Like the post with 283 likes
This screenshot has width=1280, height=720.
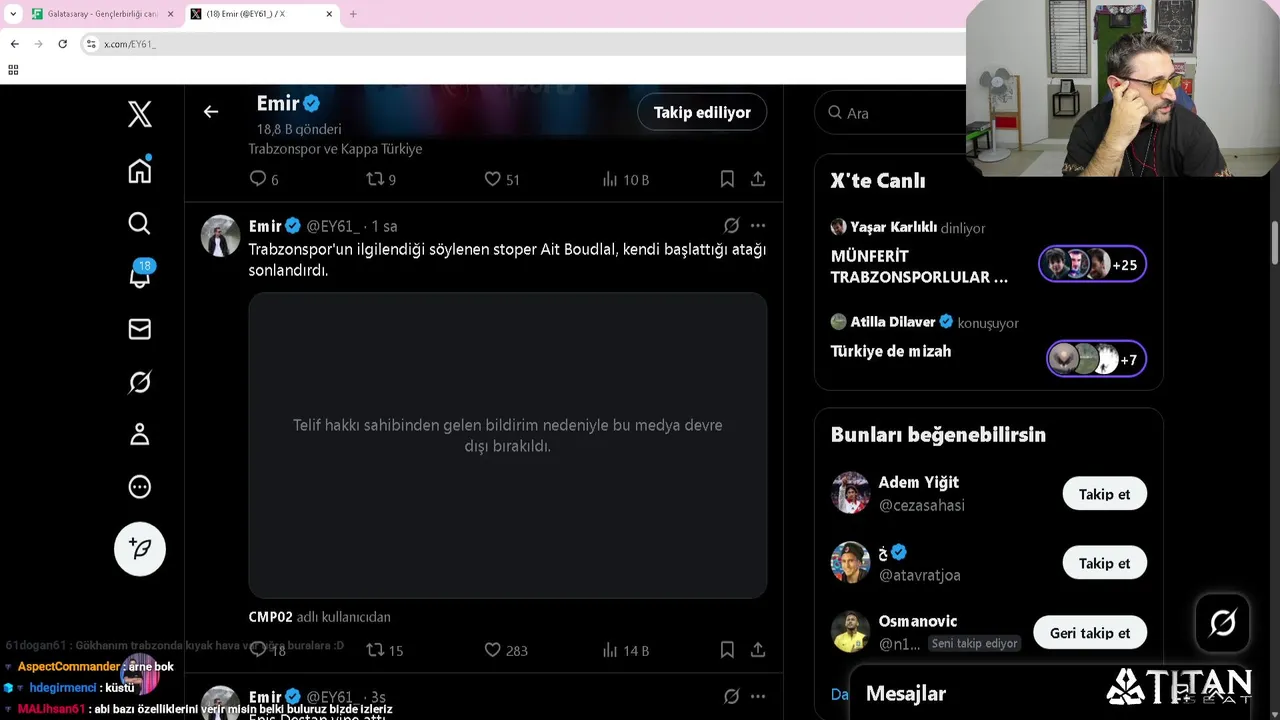coord(506,650)
